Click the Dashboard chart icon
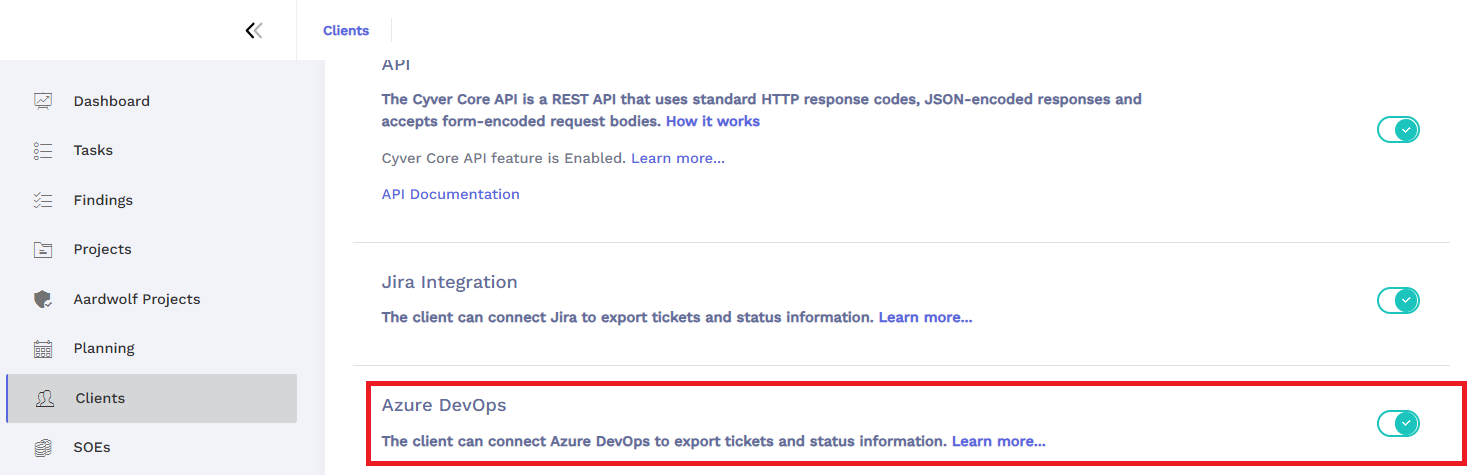The height and width of the screenshot is (475, 1476). [x=43, y=101]
